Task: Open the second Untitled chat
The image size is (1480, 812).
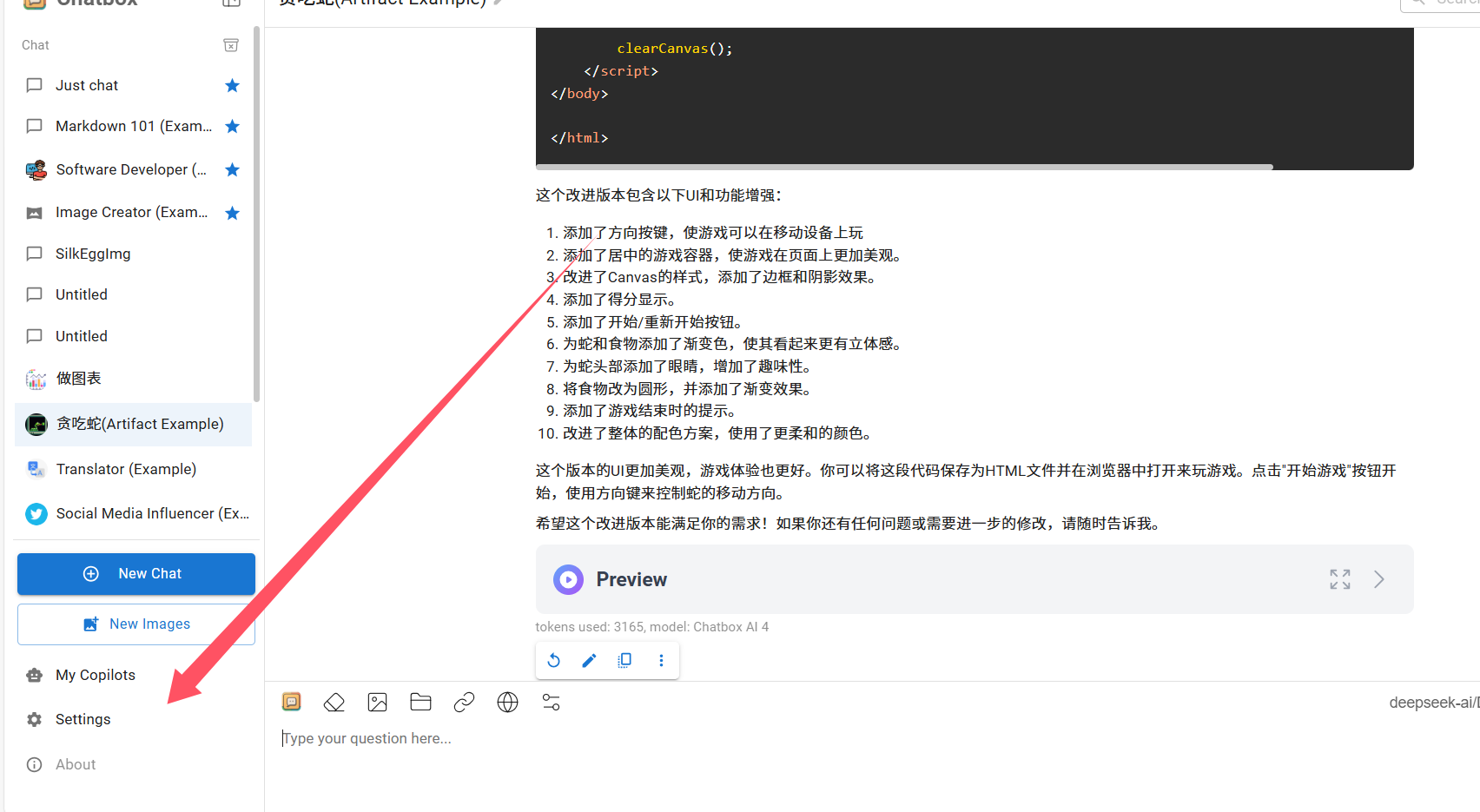Action: click(133, 336)
